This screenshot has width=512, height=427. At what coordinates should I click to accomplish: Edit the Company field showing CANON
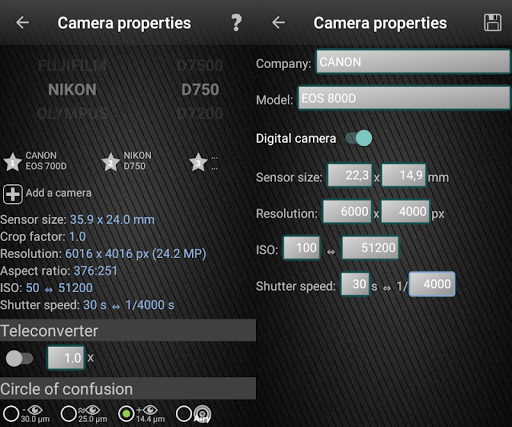413,62
